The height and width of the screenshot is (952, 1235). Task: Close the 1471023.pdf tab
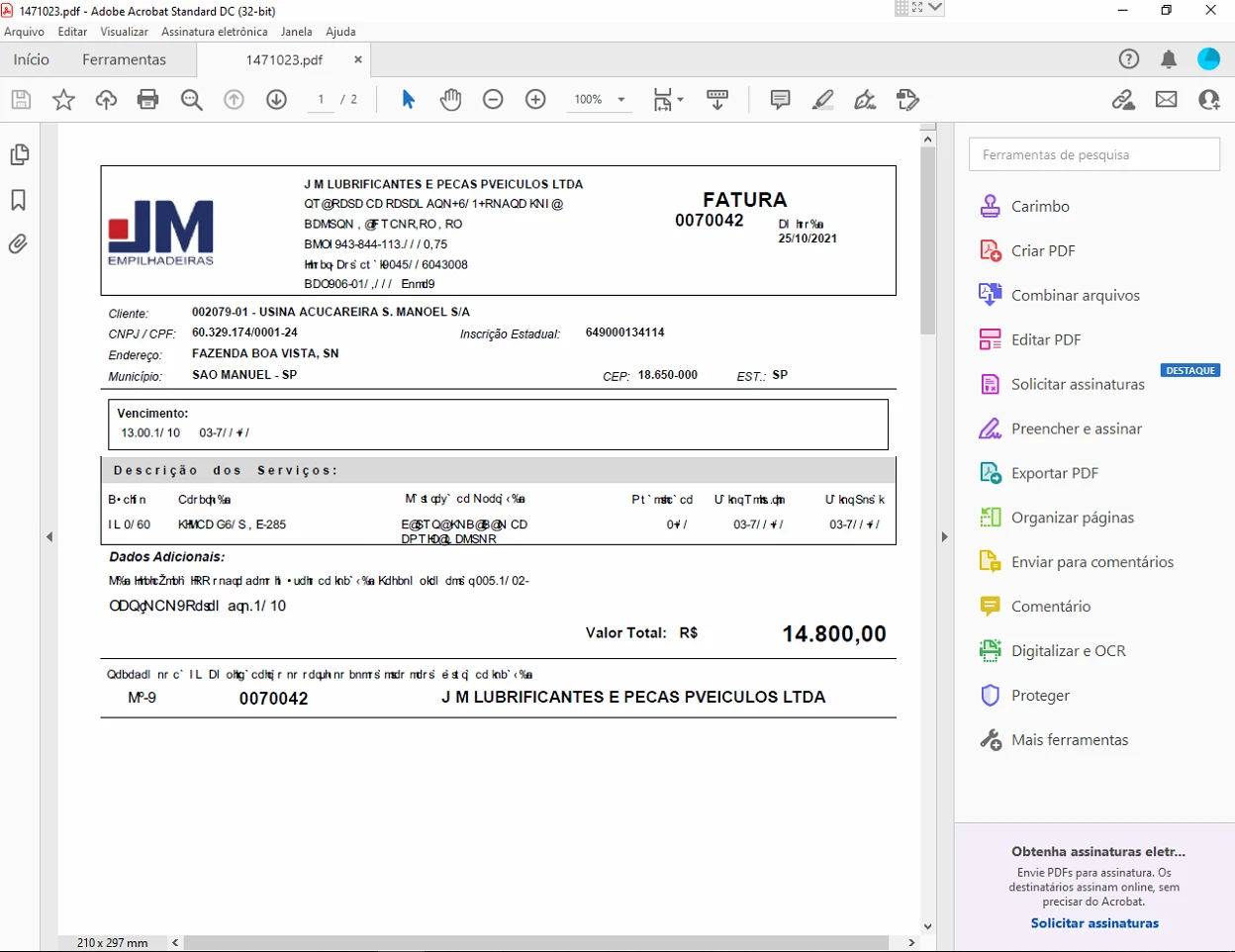pos(358,59)
